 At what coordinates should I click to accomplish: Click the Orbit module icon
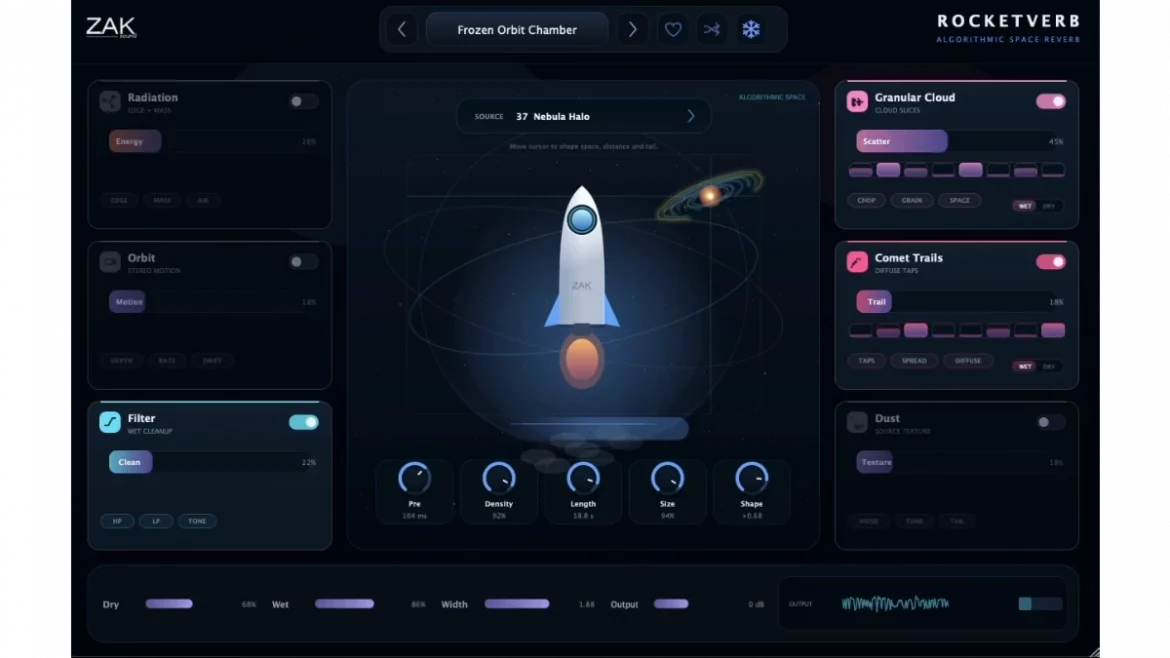pyautogui.click(x=110, y=262)
